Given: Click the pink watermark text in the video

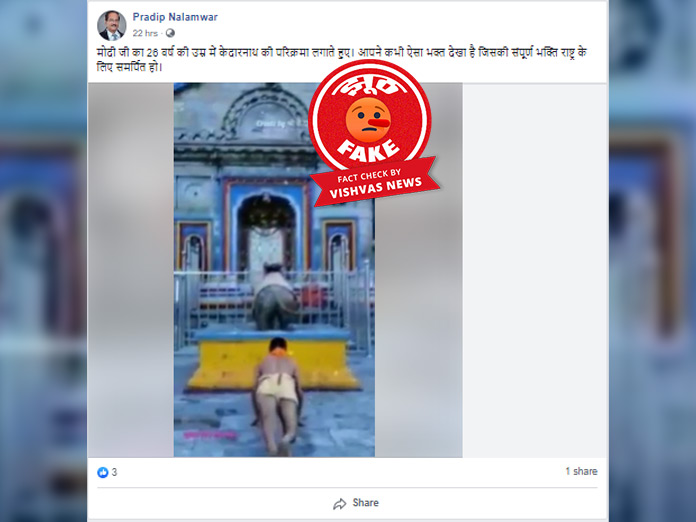Looking at the screenshot, I should click(210, 435).
